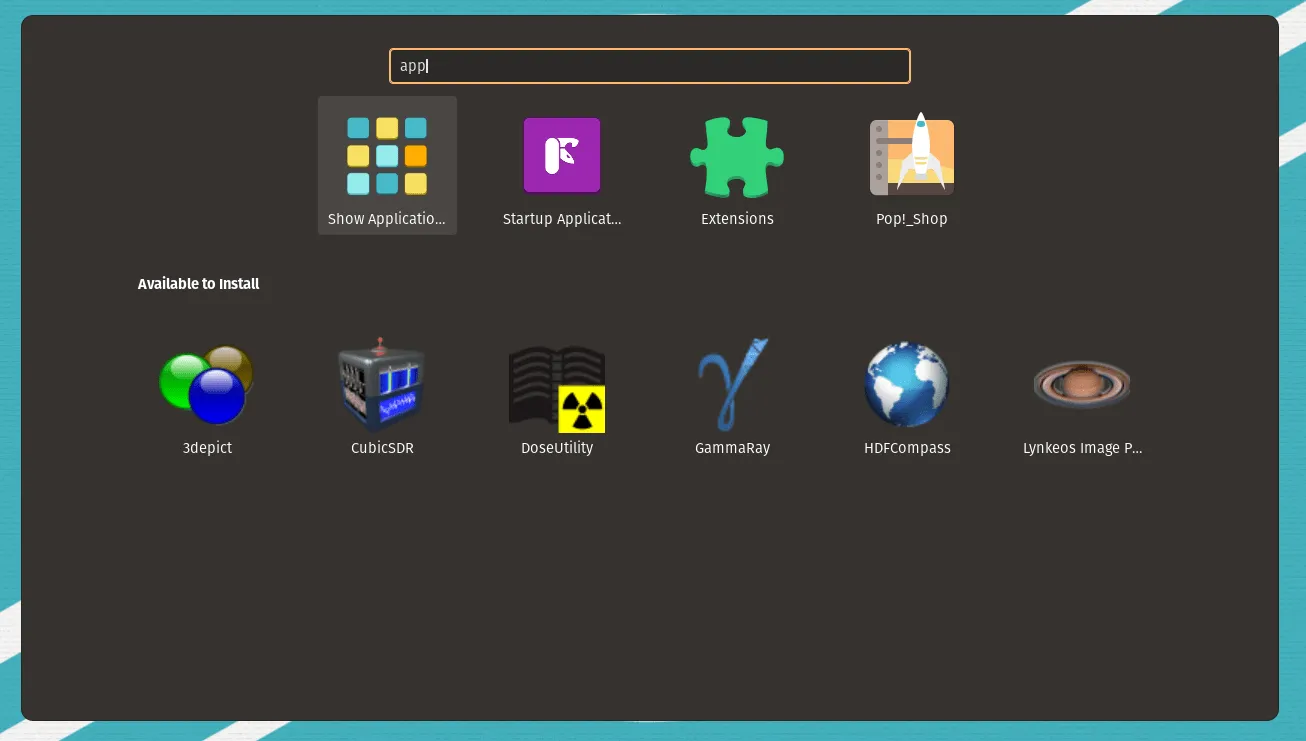Select the CubicSDR radio cube icon

[382, 385]
